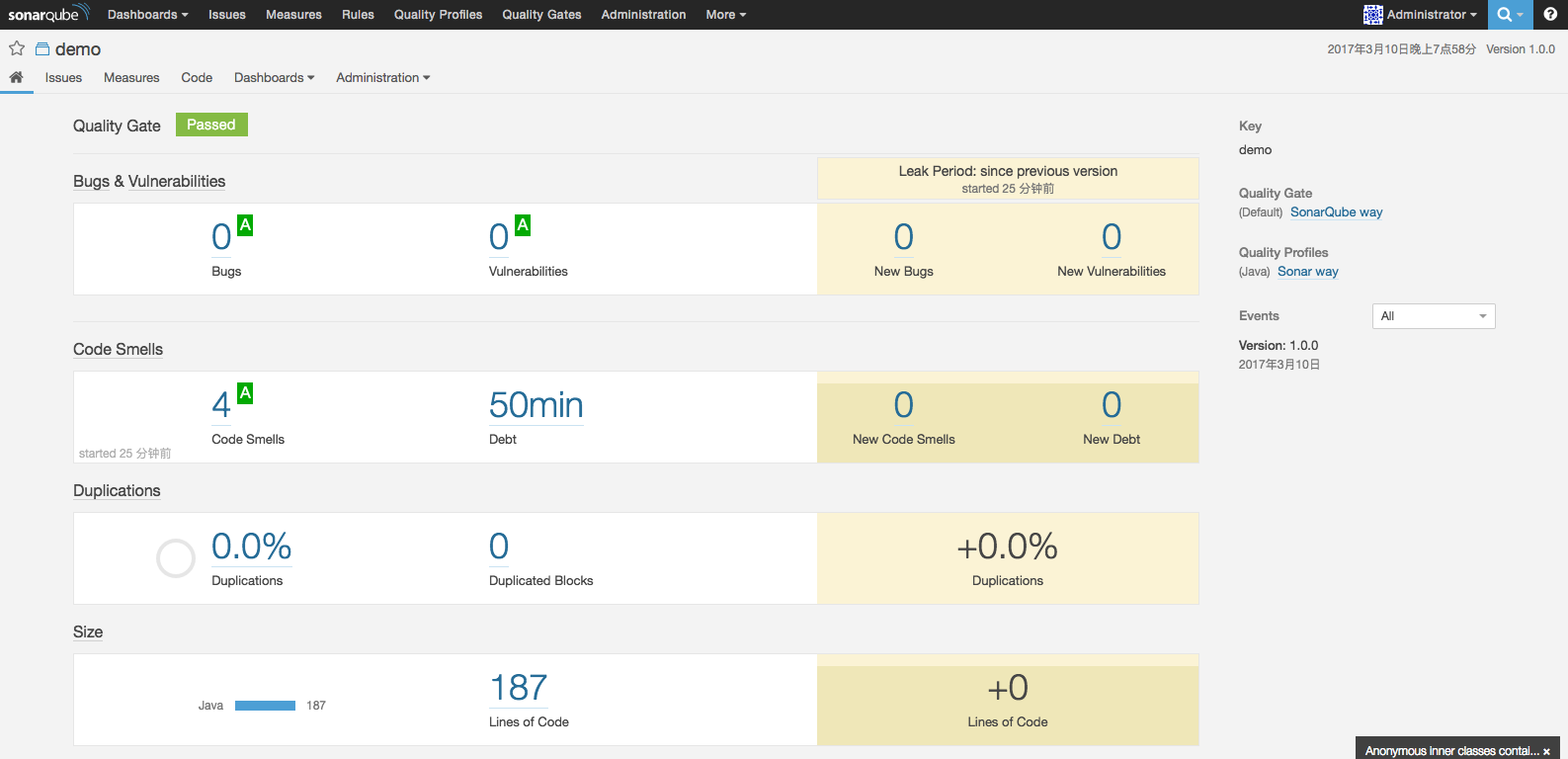Open the Sonar way quality profile link
The width and height of the screenshot is (1568, 759).
[1308, 272]
